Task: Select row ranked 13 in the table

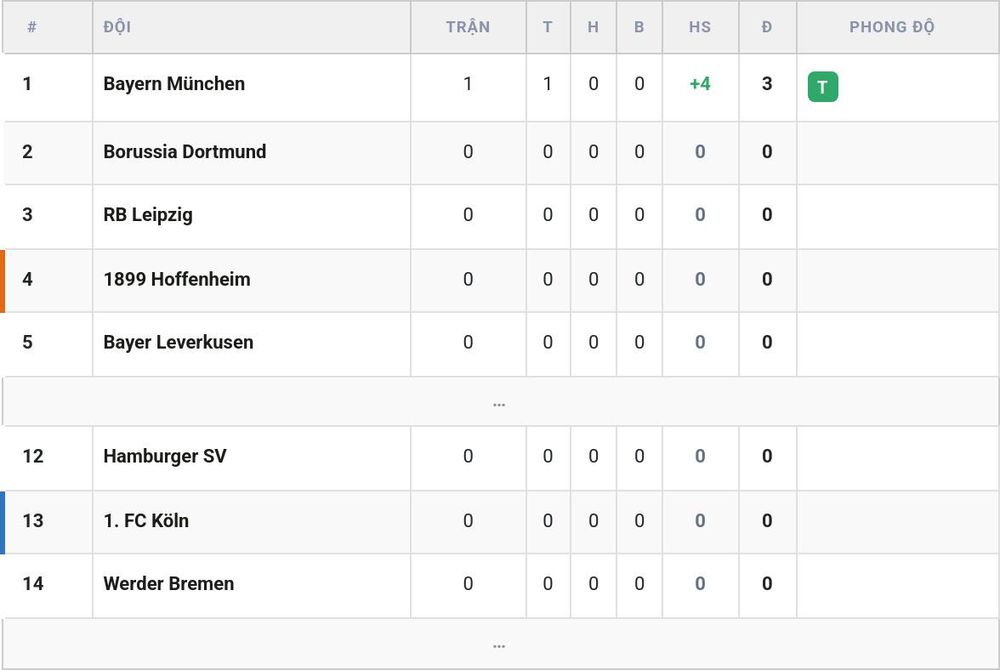Action: [x=500, y=522]
